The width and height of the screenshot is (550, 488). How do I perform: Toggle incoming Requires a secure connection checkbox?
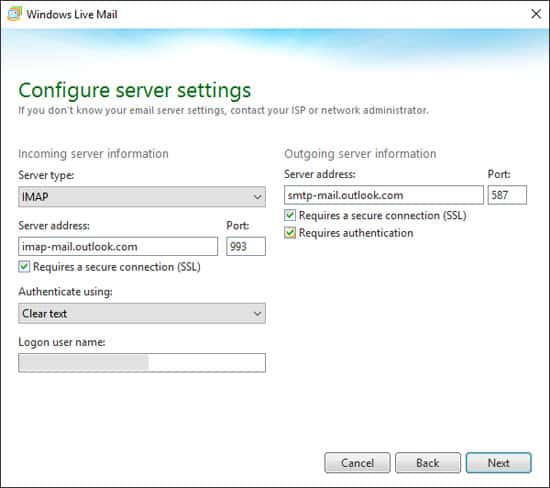(24, 267)
